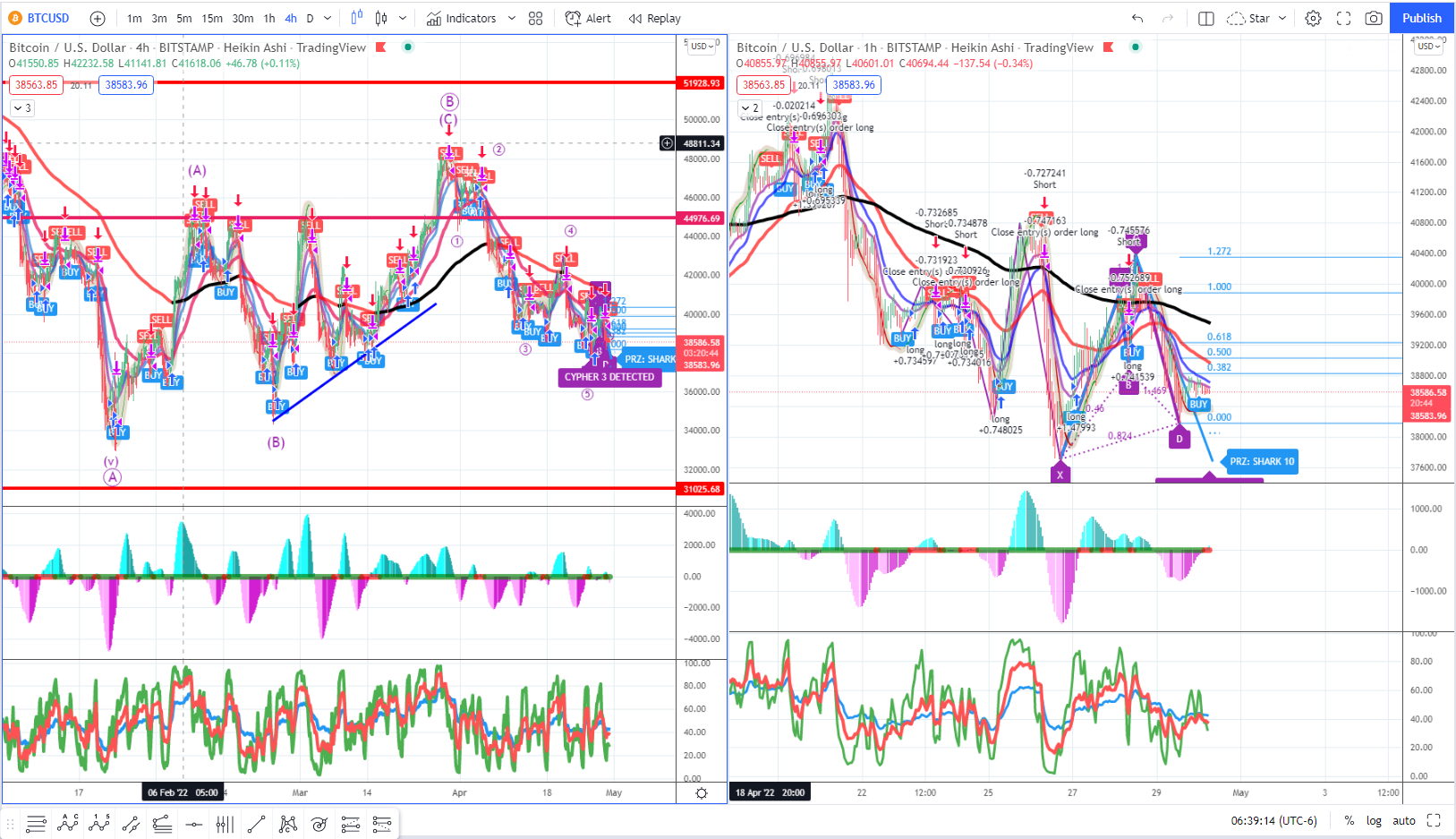Image resolution: width=1456 pixels, height=839 pixels.
Task: Select the Fib time zone tool
Action: click(225, 824)
